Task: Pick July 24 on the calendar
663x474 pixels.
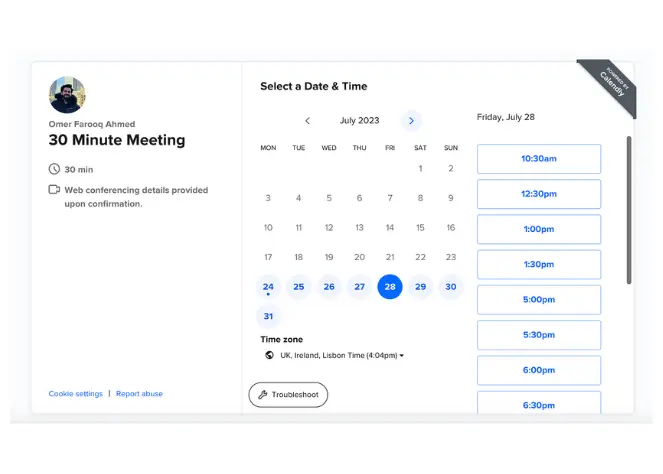Action: point(268,287)
